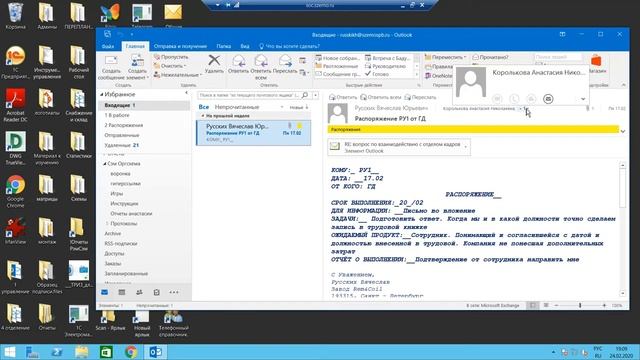This screenshot has height=360, width=640.
Task: Open the RSS-подписки folder
Action: 121,243
